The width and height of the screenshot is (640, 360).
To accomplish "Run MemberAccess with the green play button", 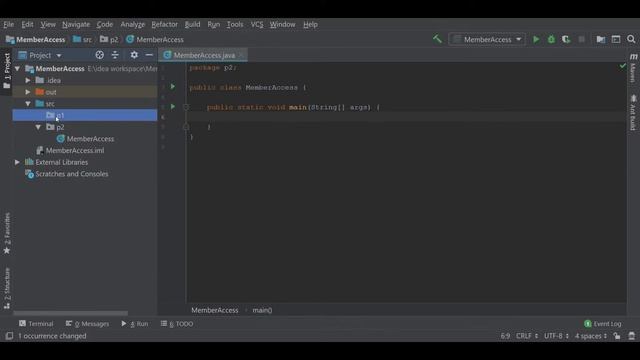I will point(536,40).
